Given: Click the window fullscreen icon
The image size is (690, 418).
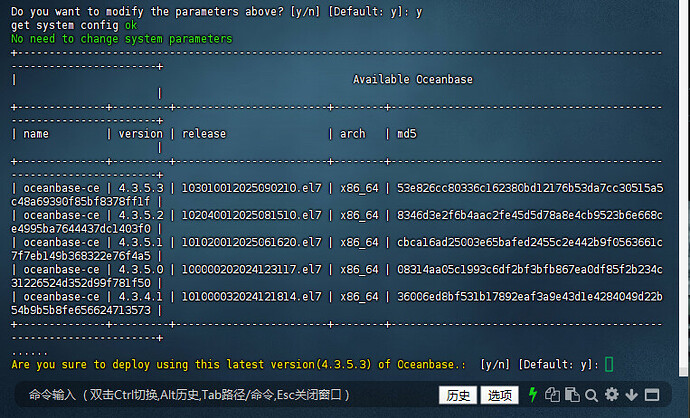Looking at the screenshot, I should [x=652, y=395].
